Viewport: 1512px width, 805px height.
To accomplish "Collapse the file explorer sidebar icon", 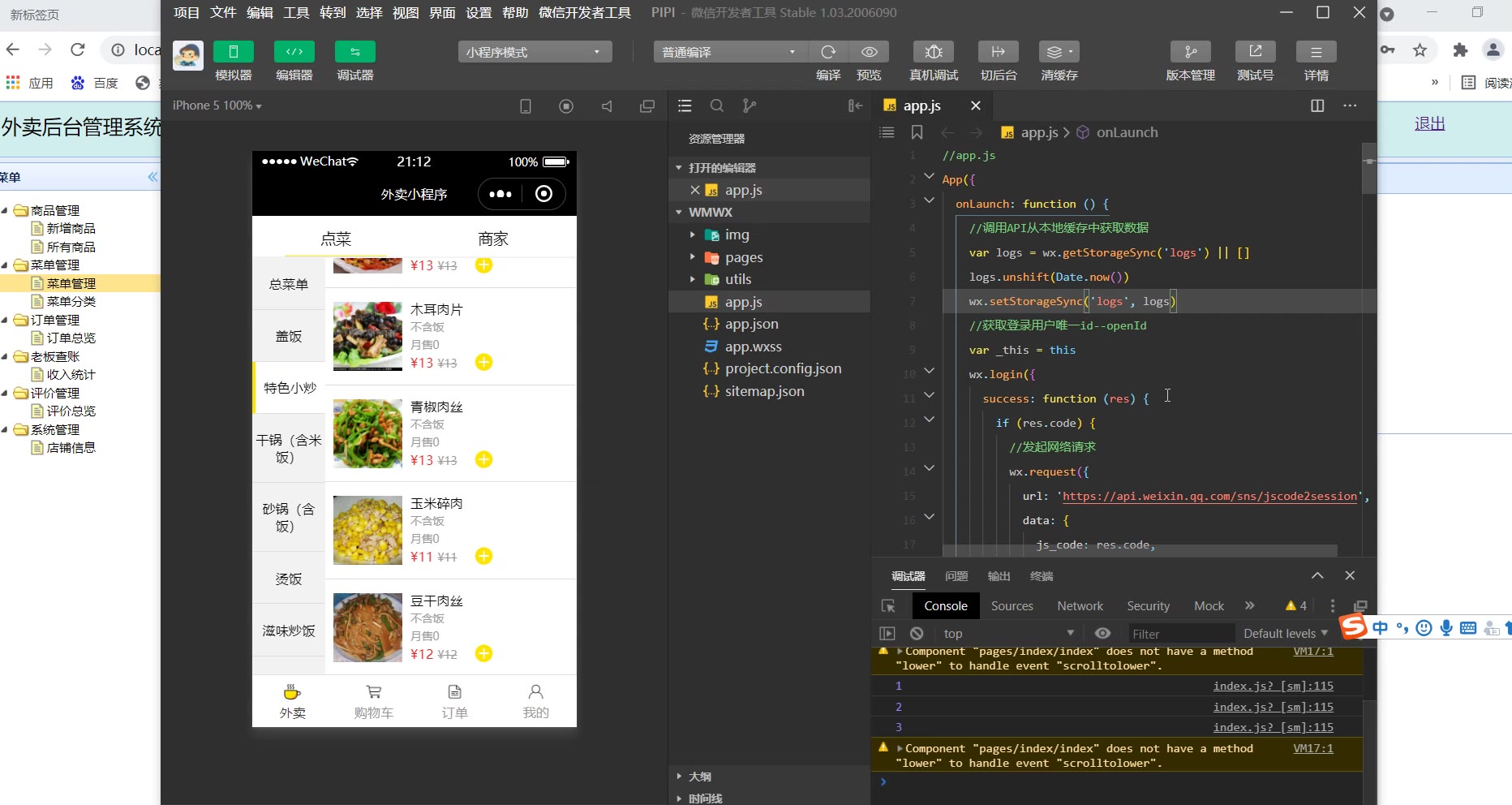I will pos(855,105).
